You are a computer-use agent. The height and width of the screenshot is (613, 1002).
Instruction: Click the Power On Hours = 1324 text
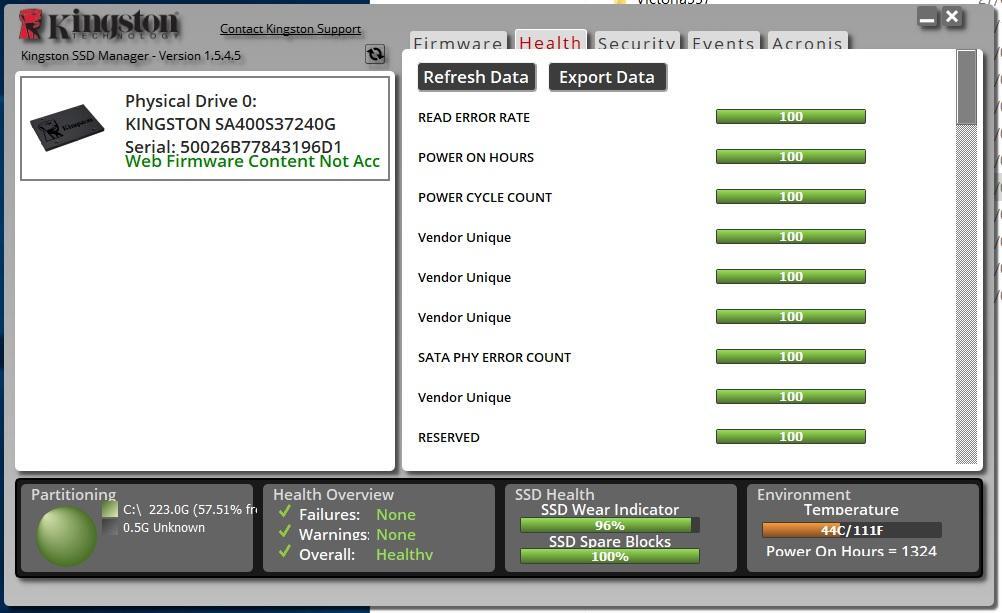click(851, 551)
